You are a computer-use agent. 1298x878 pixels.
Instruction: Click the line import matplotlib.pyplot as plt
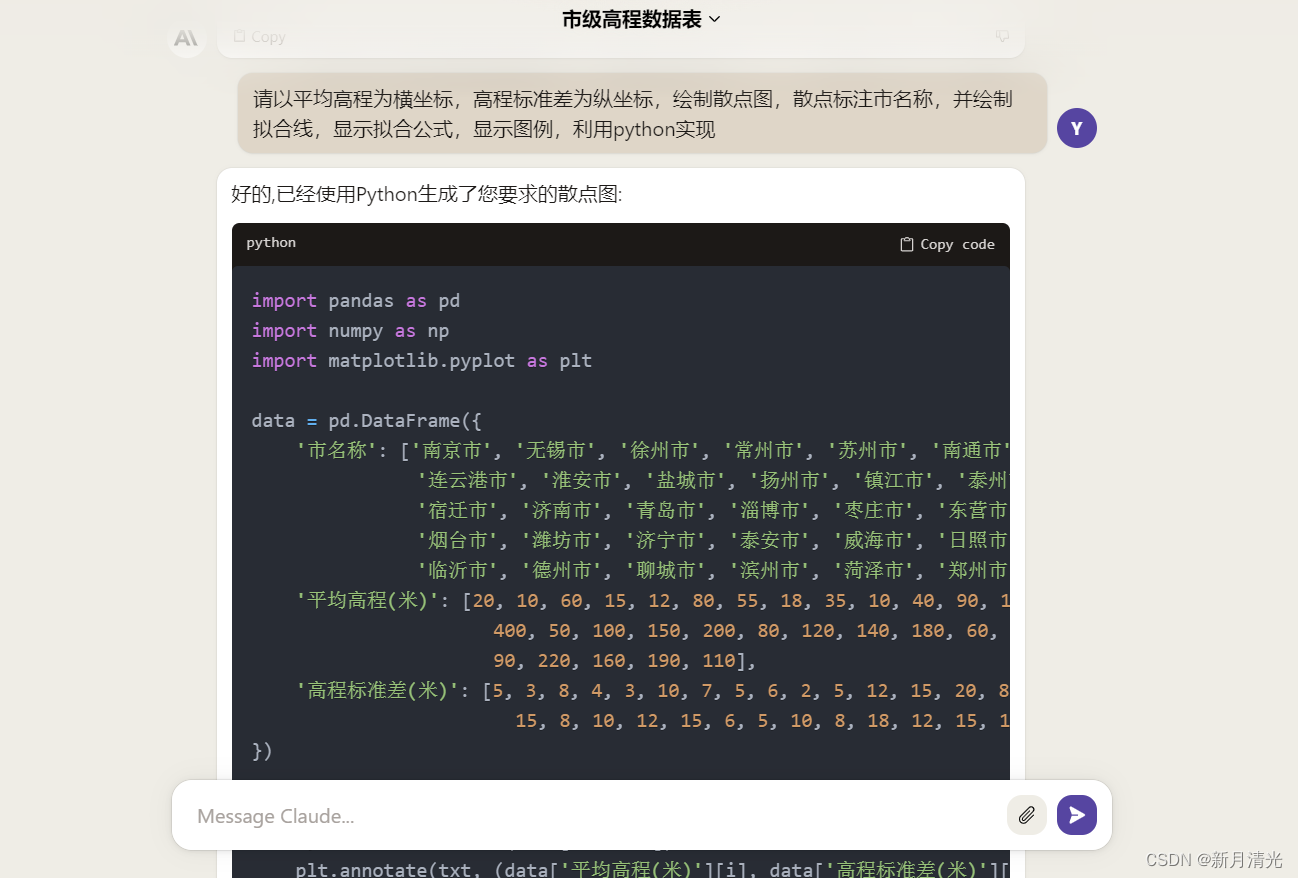pos(421,361)
